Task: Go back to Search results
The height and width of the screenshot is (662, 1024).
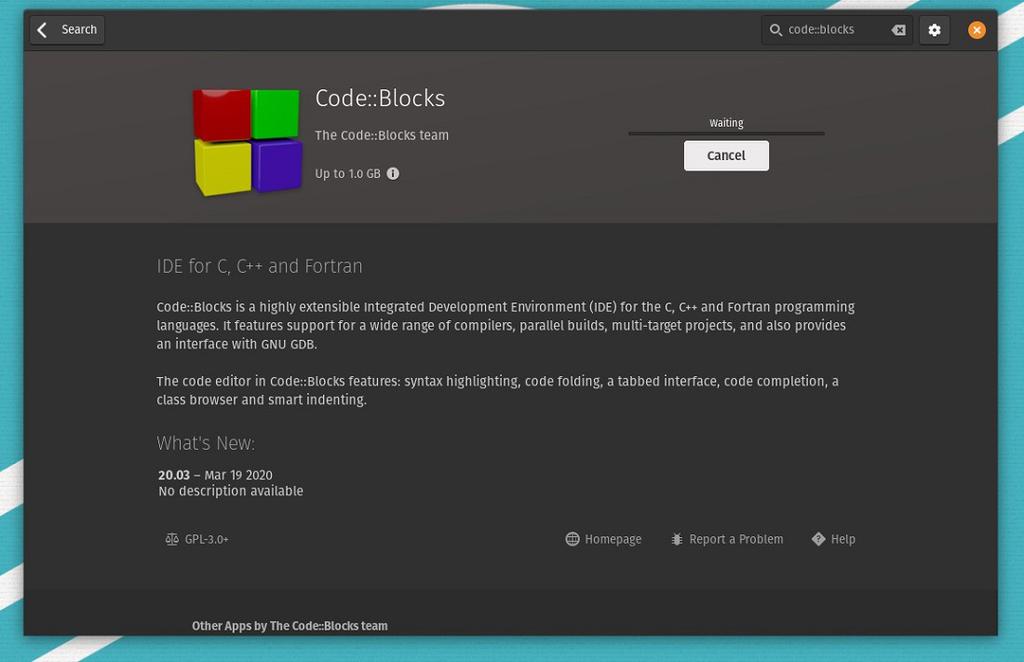Action: [67, 30]
